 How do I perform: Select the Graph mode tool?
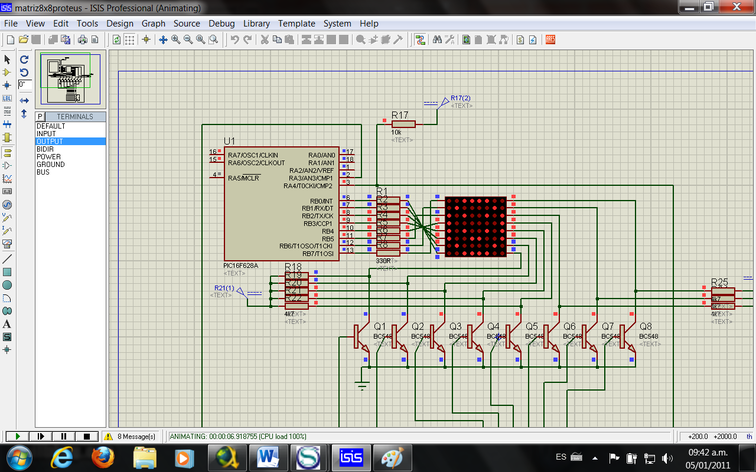tap(7, 178)
